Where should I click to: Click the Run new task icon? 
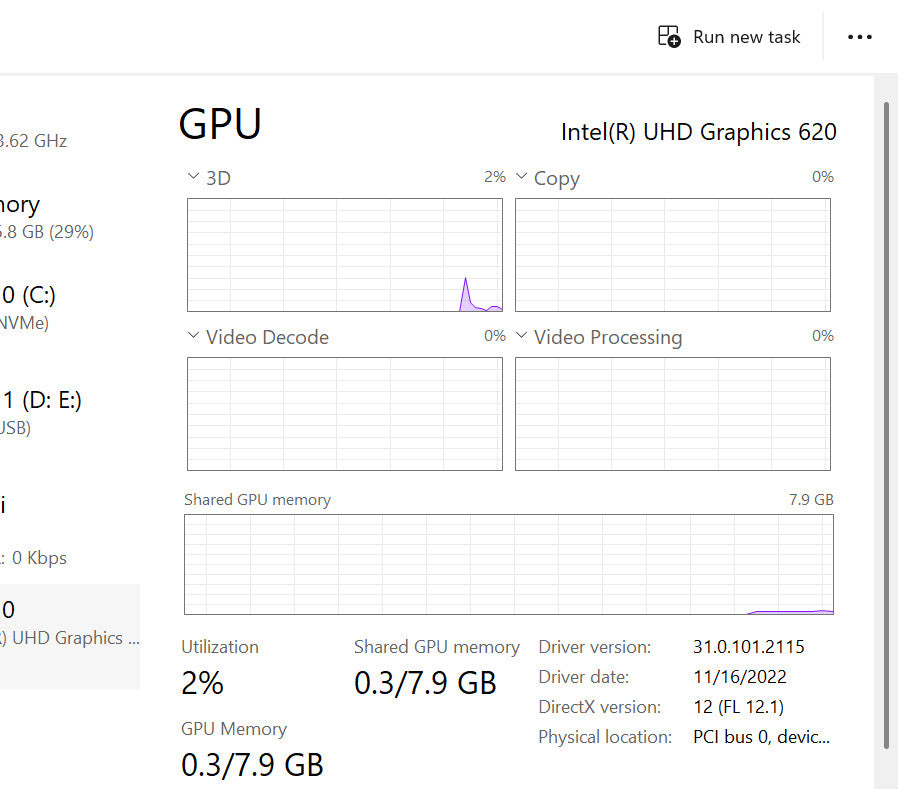pos(668,37)
